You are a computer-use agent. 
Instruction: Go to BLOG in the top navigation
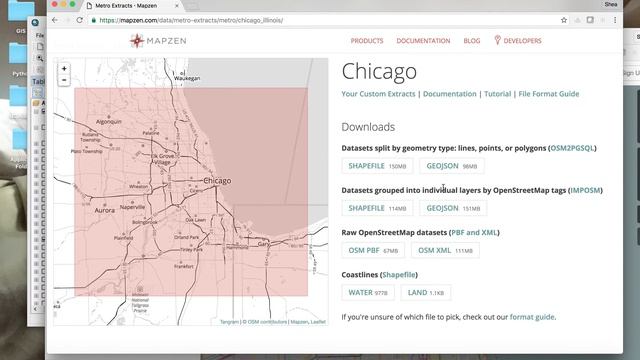472,41
